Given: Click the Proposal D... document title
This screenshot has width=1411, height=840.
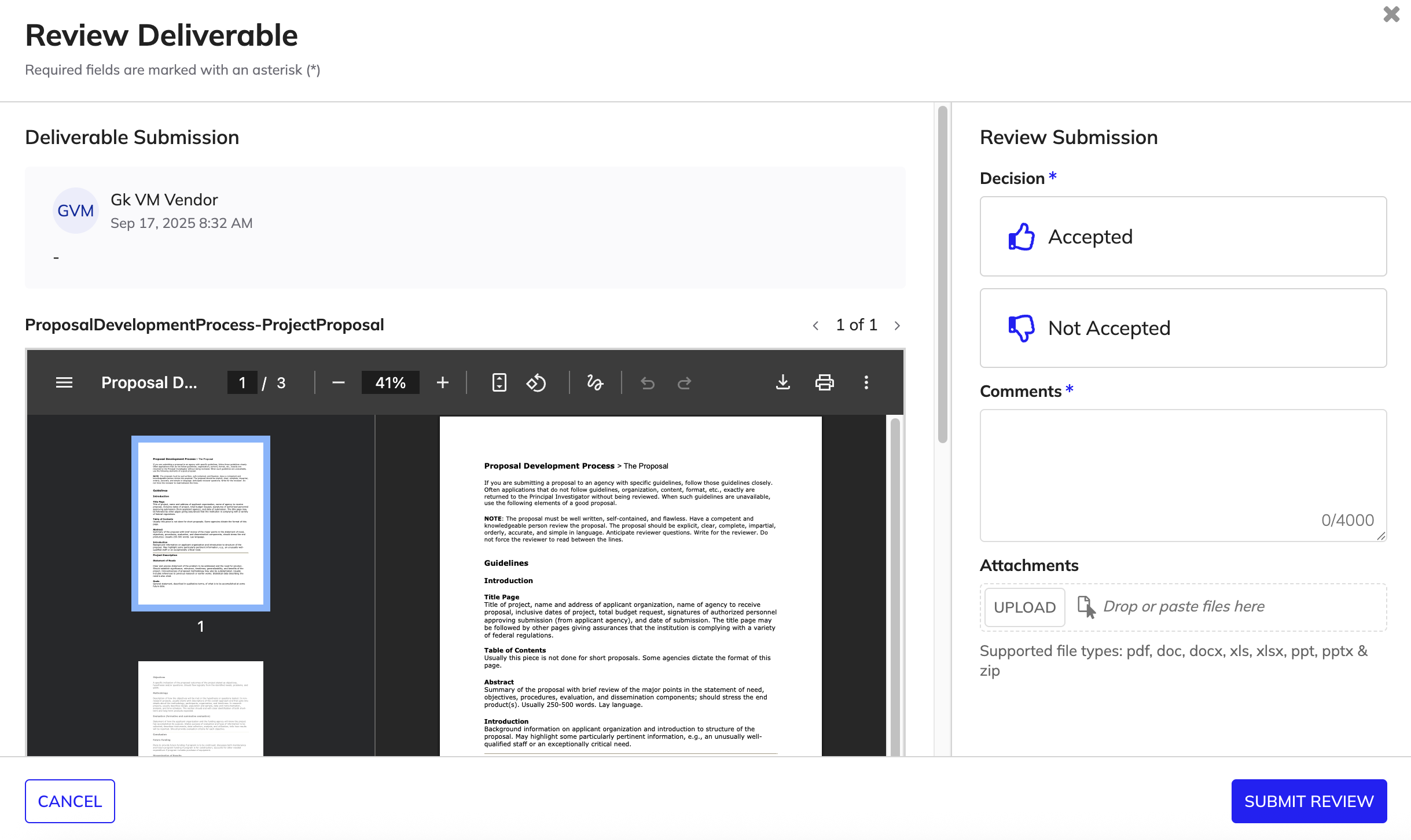Looking at the screenshot, I should (x=149, y=382).
